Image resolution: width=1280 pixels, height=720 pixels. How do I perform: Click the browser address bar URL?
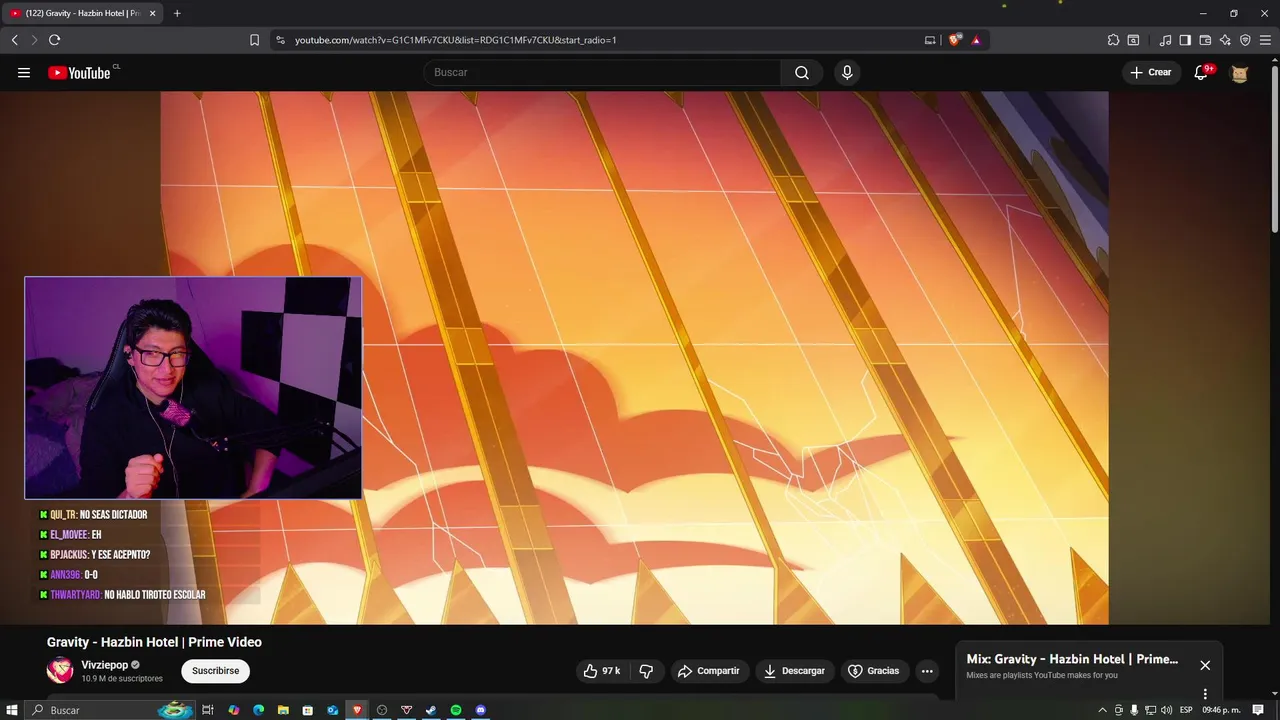455,40
